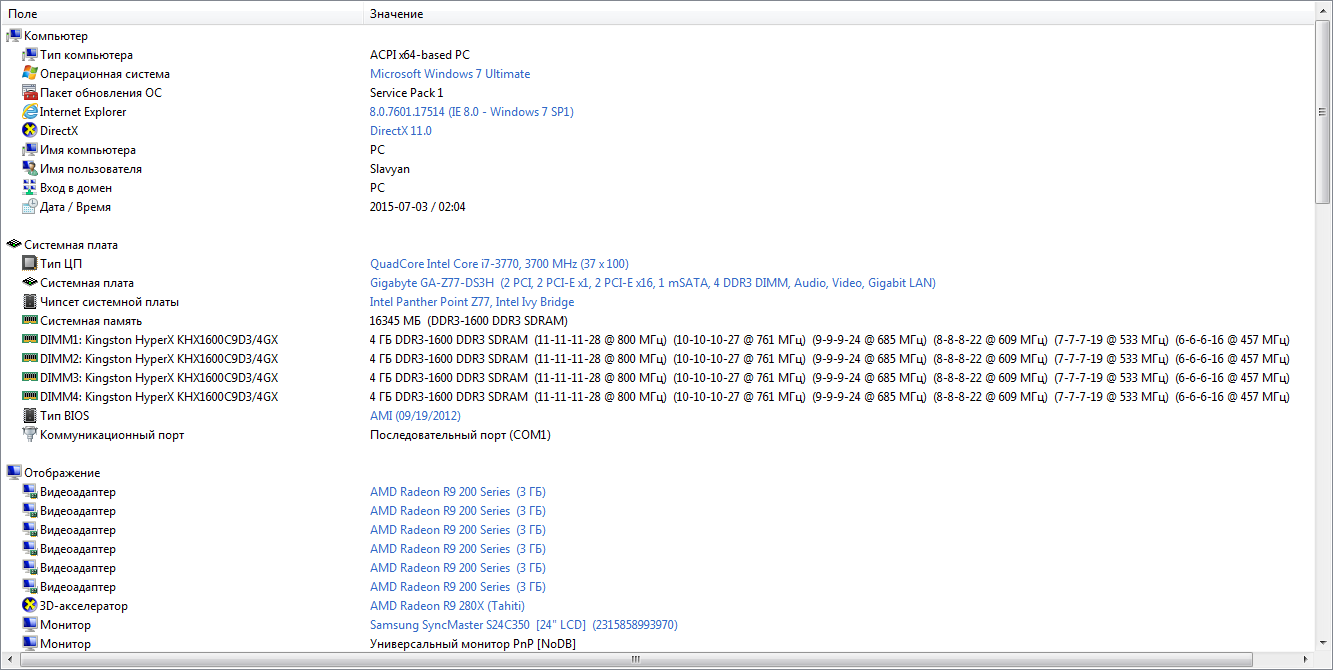Open the 8.0.7601.17514 Internet Explorer version link

[472, 112]
